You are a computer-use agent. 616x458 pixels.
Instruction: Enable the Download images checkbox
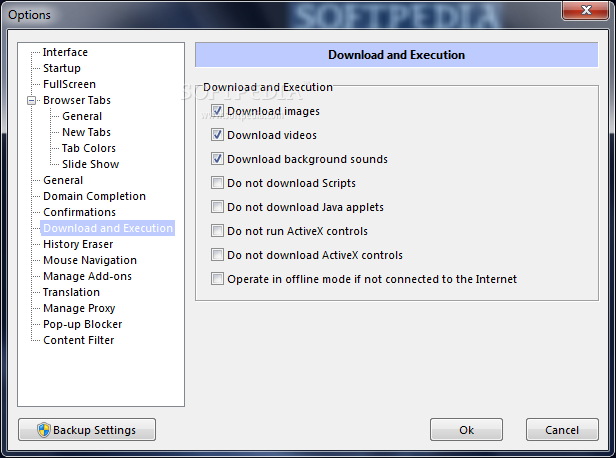(x=217, y=111)
